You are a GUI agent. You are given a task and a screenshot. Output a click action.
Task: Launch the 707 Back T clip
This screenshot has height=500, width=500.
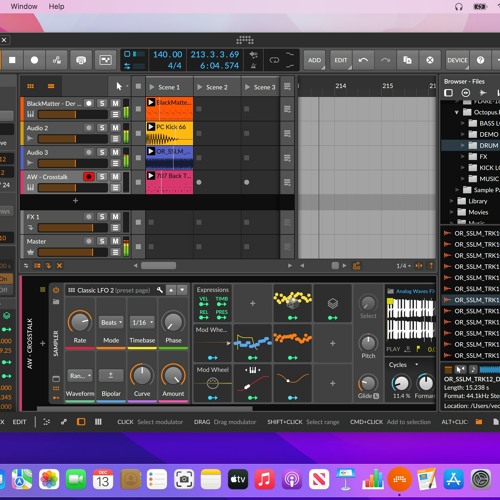151,175
